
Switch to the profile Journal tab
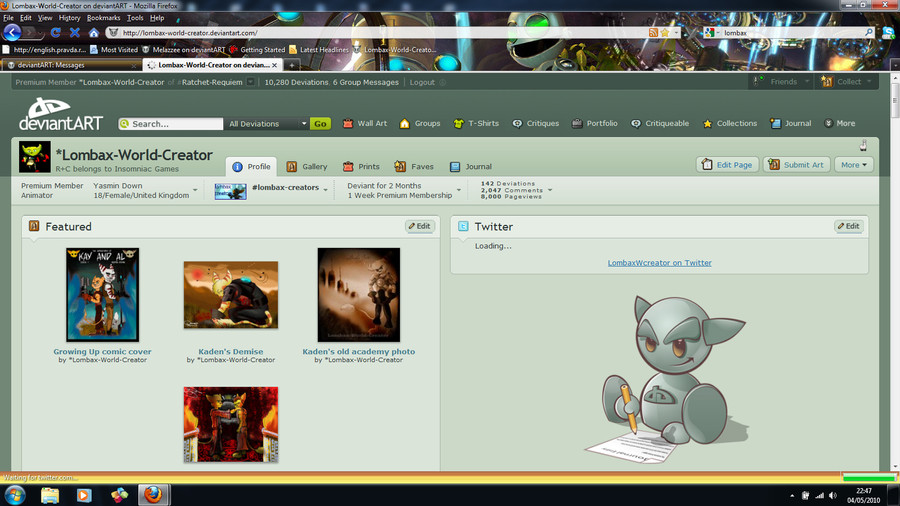click(x=471, y=166)
